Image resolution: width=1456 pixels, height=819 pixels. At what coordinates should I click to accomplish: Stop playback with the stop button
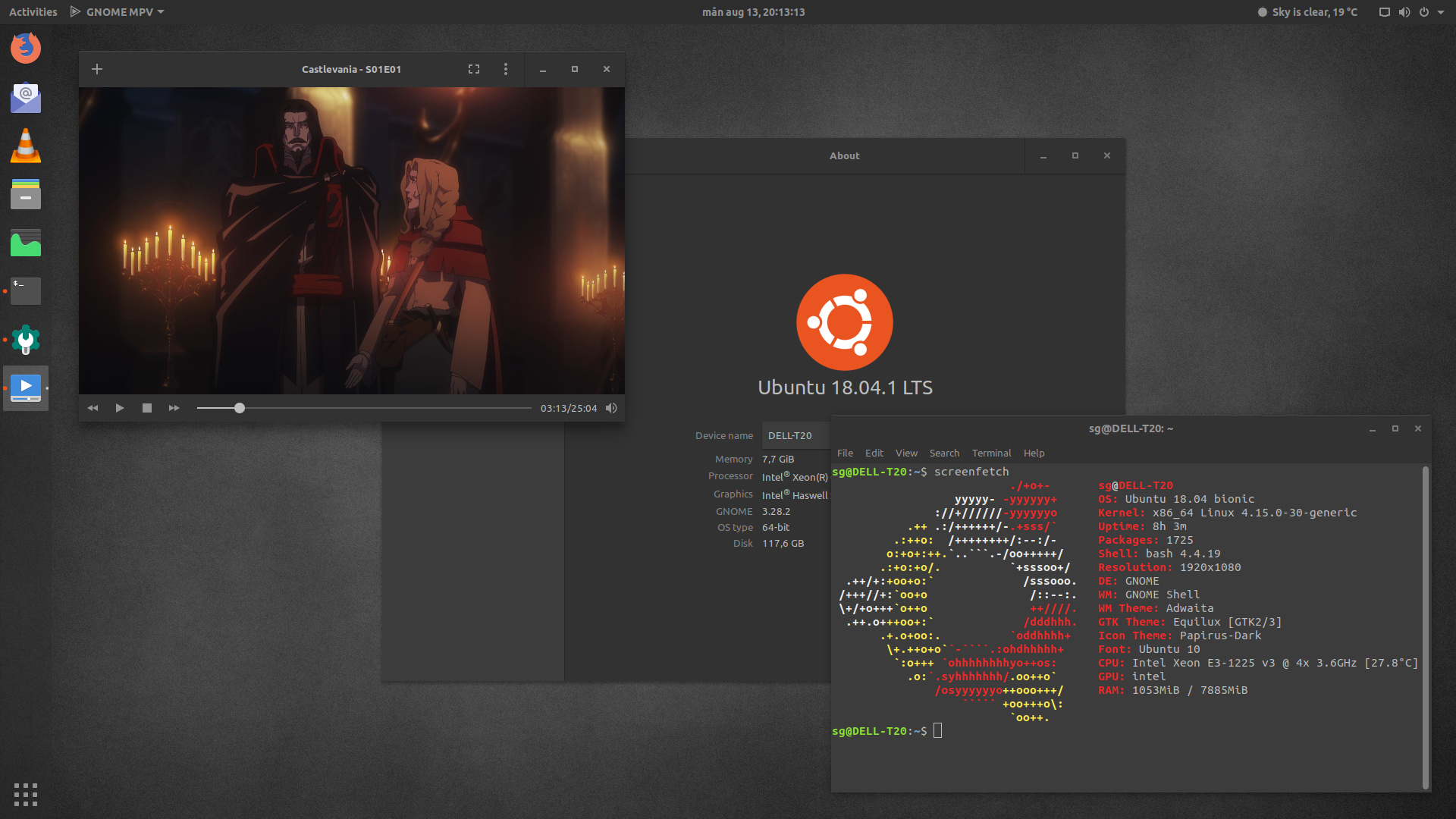coord(147,408)
